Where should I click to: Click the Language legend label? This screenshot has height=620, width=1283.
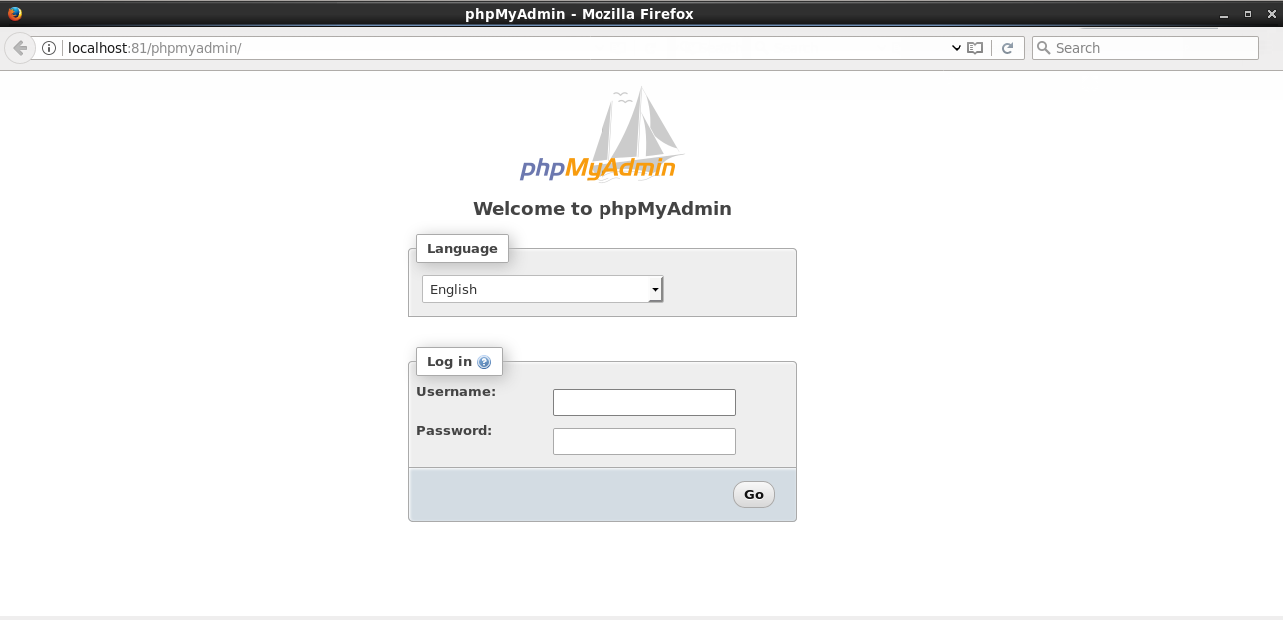462,248
